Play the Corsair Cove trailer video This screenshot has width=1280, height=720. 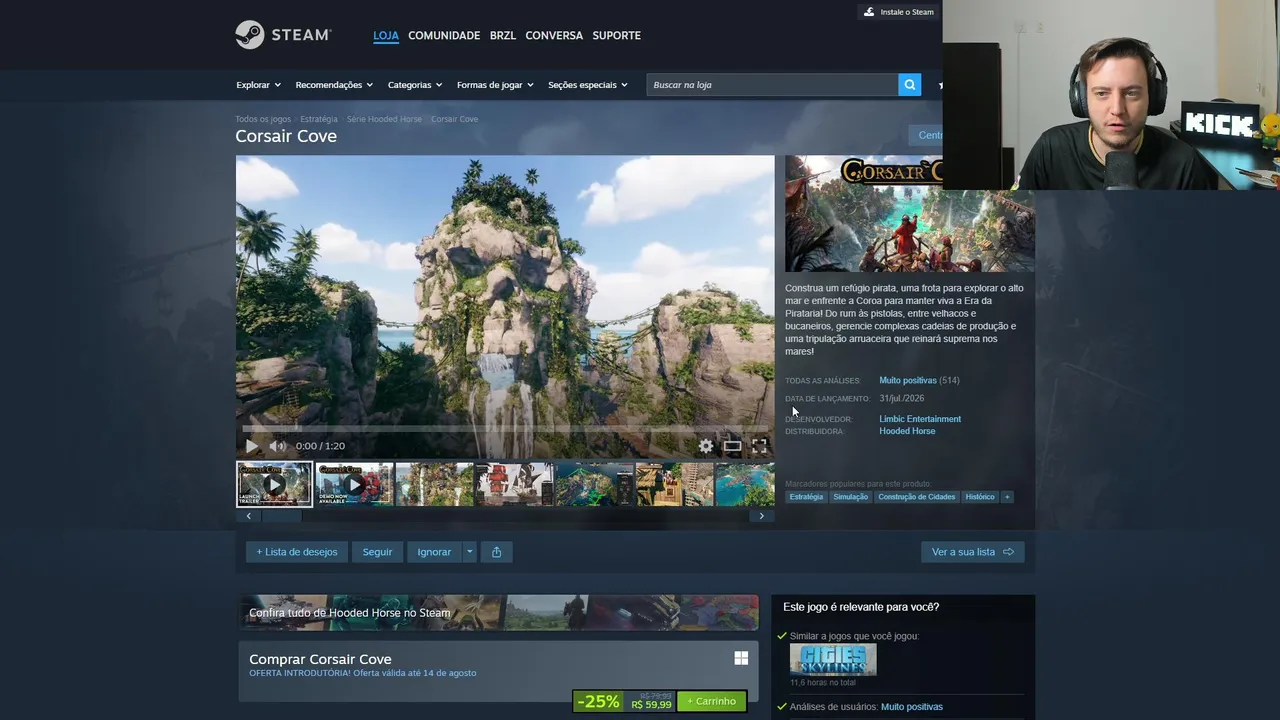tap(251, 446)
